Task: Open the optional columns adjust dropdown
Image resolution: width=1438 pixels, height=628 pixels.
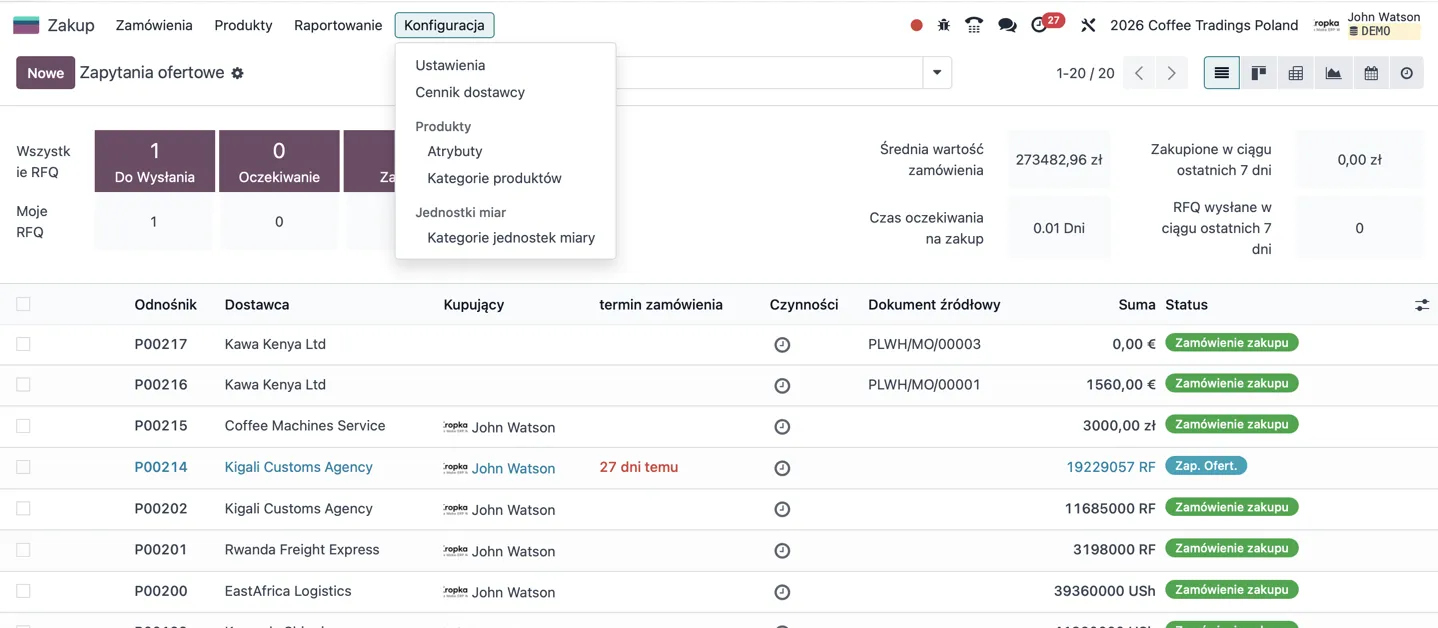Action: click(1421, 305)
